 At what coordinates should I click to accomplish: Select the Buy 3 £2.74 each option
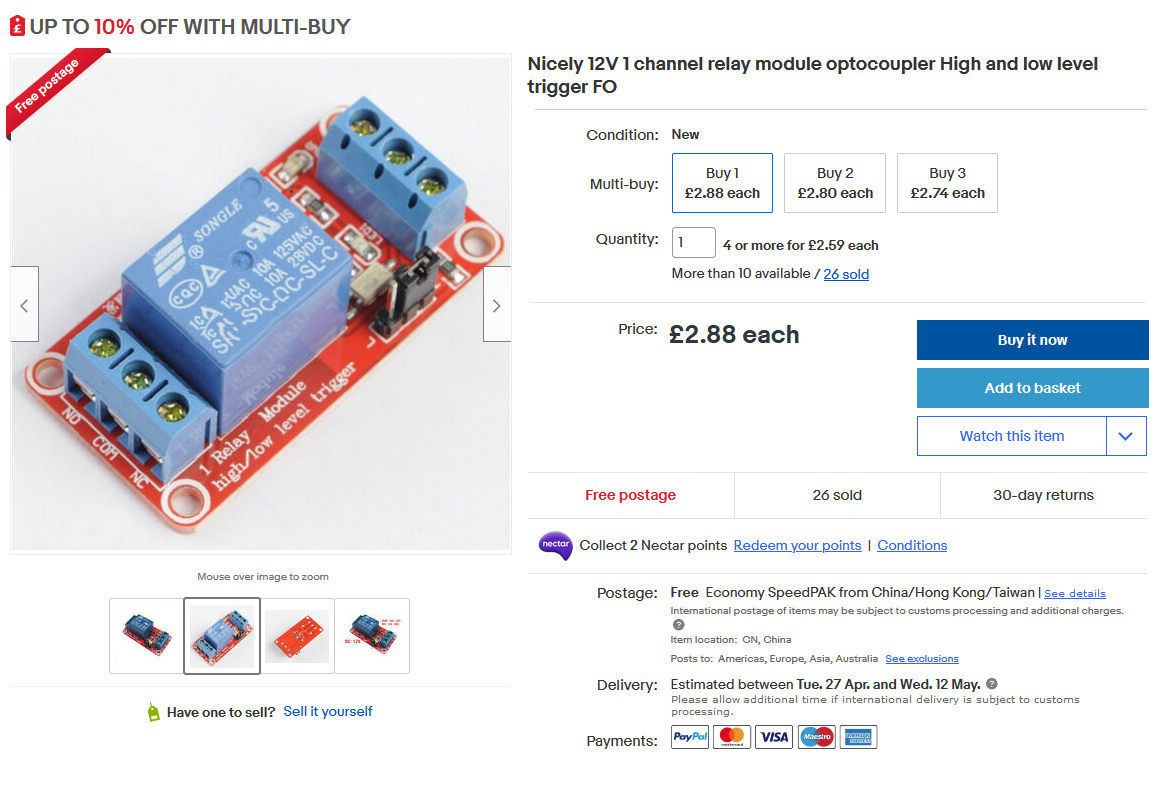point(947,183)
